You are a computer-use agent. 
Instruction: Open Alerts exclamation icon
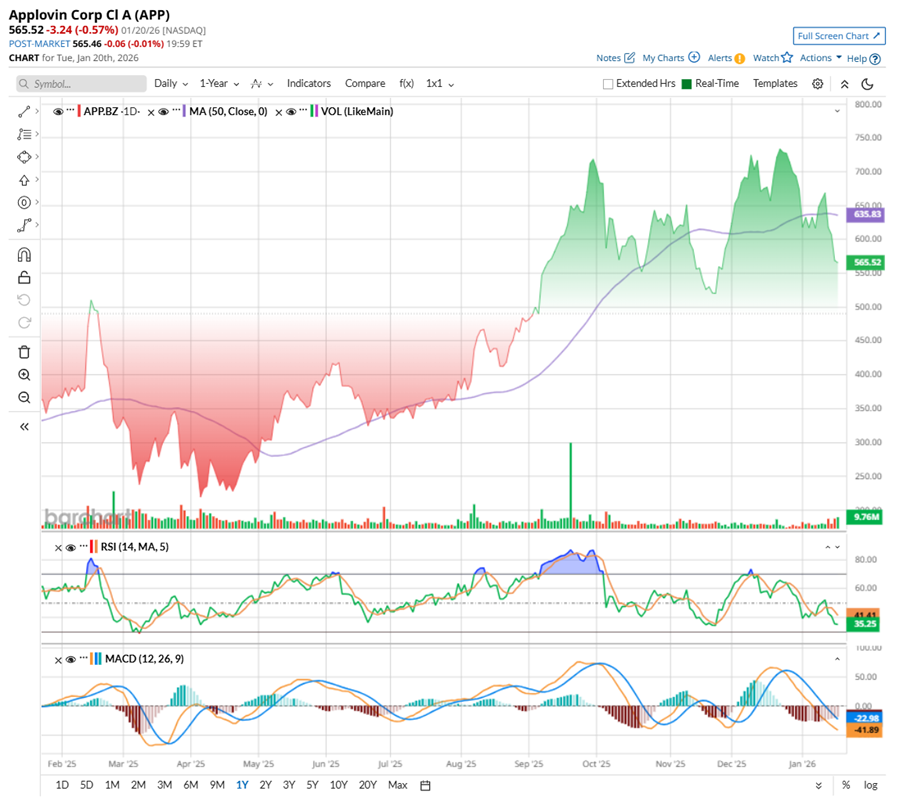[739, 58]
